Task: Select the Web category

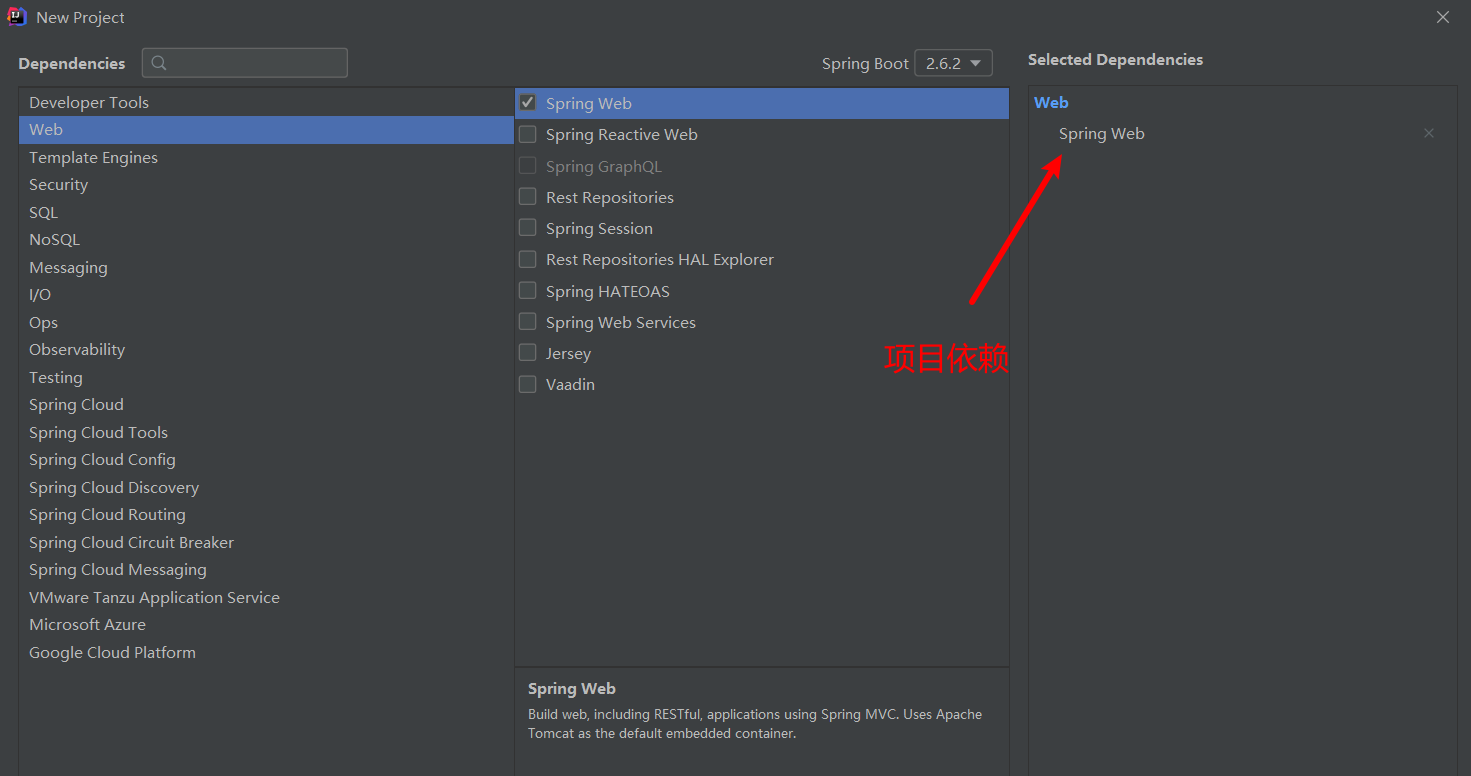Action: point(266,130)
